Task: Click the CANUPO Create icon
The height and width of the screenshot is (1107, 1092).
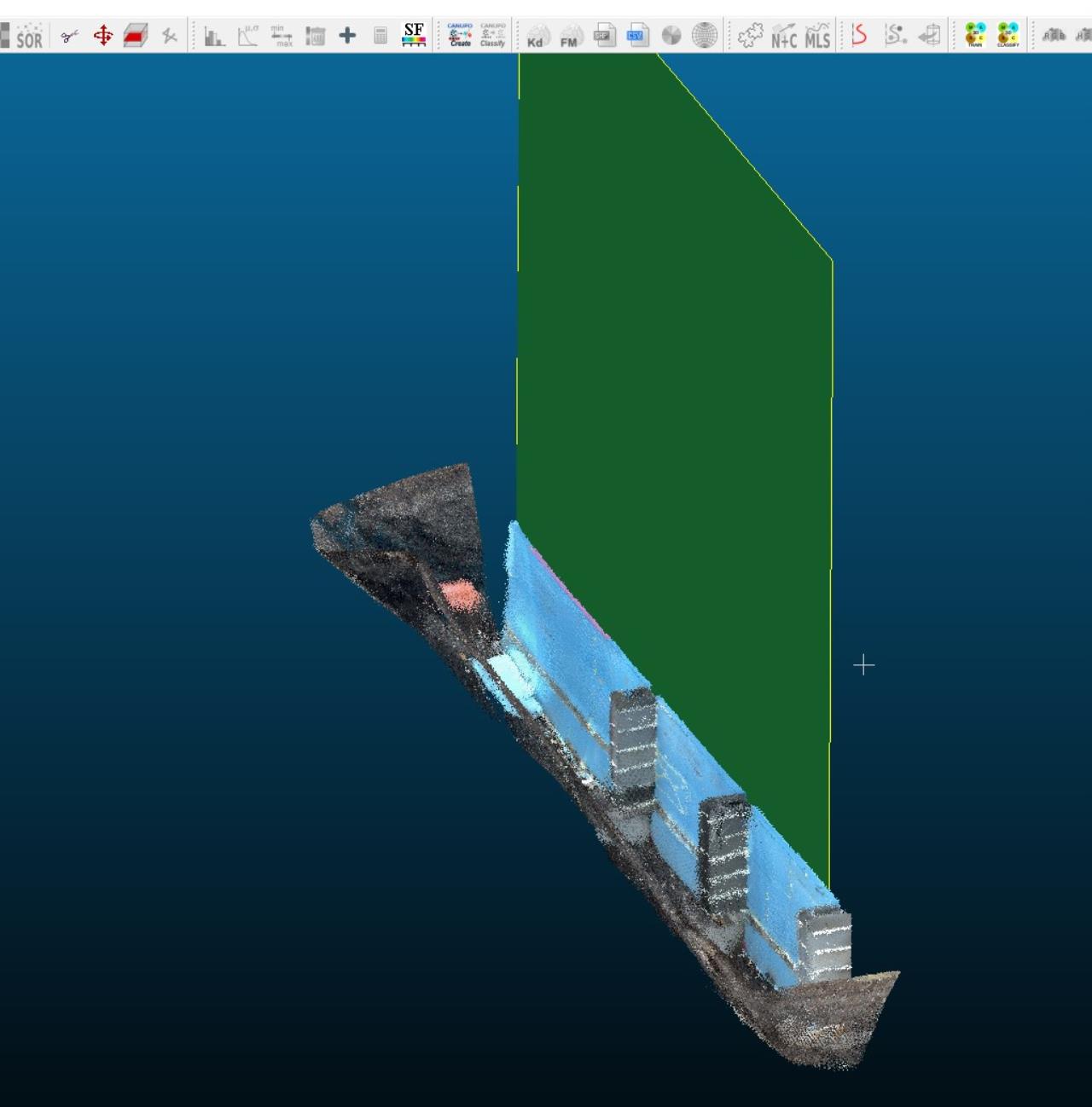Action: point(460,36)
